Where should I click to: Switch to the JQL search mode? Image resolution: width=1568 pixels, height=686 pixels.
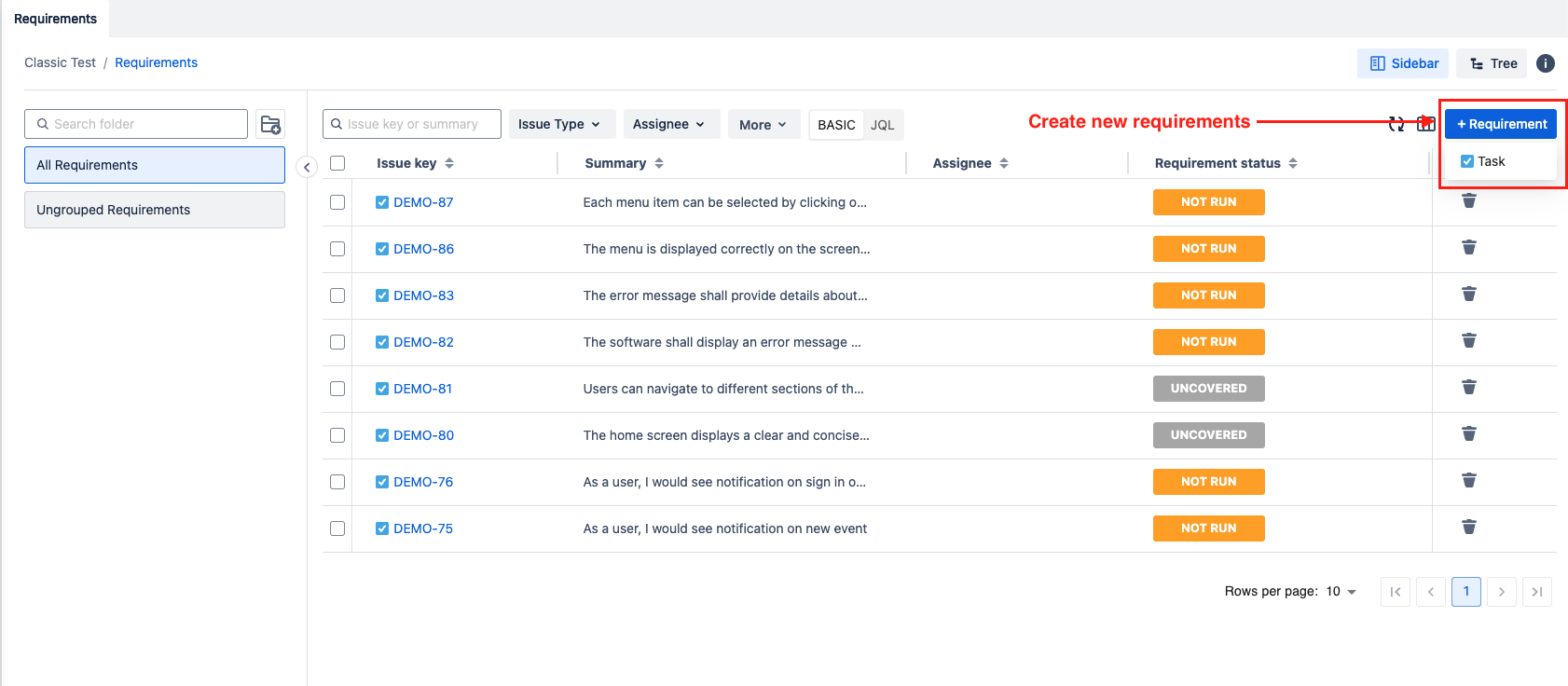click(882, 125)
